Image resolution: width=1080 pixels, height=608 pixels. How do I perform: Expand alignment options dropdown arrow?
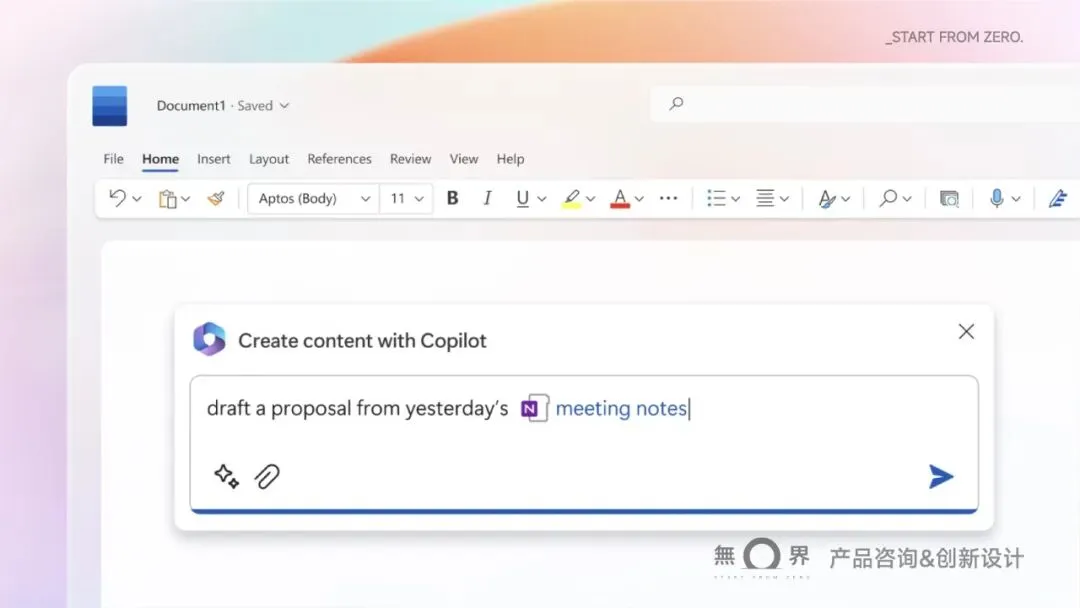[785, 199]
